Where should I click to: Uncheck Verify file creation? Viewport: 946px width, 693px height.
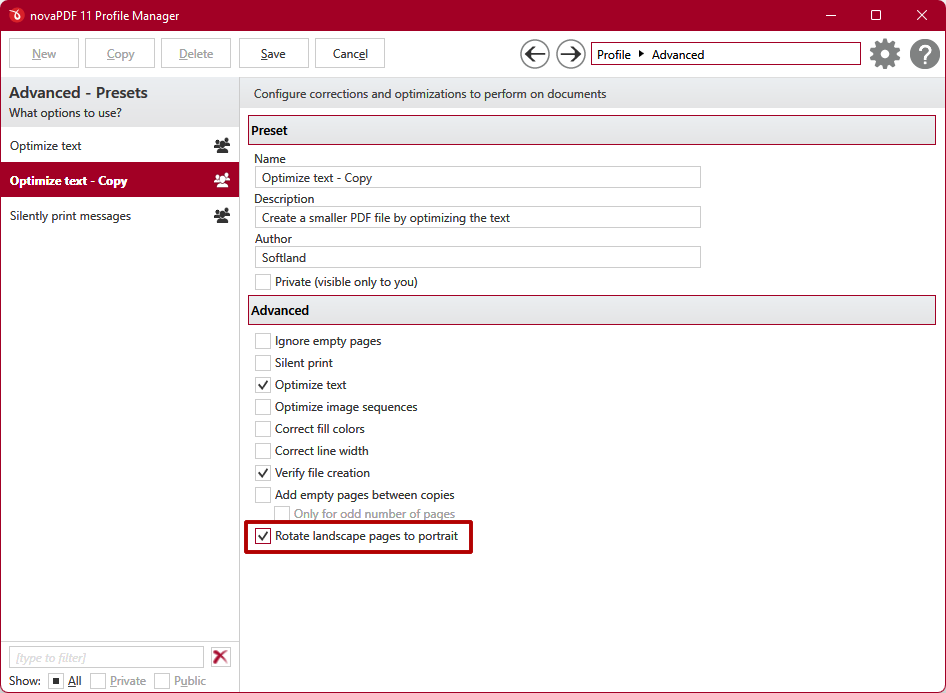[x=263, y=473]
